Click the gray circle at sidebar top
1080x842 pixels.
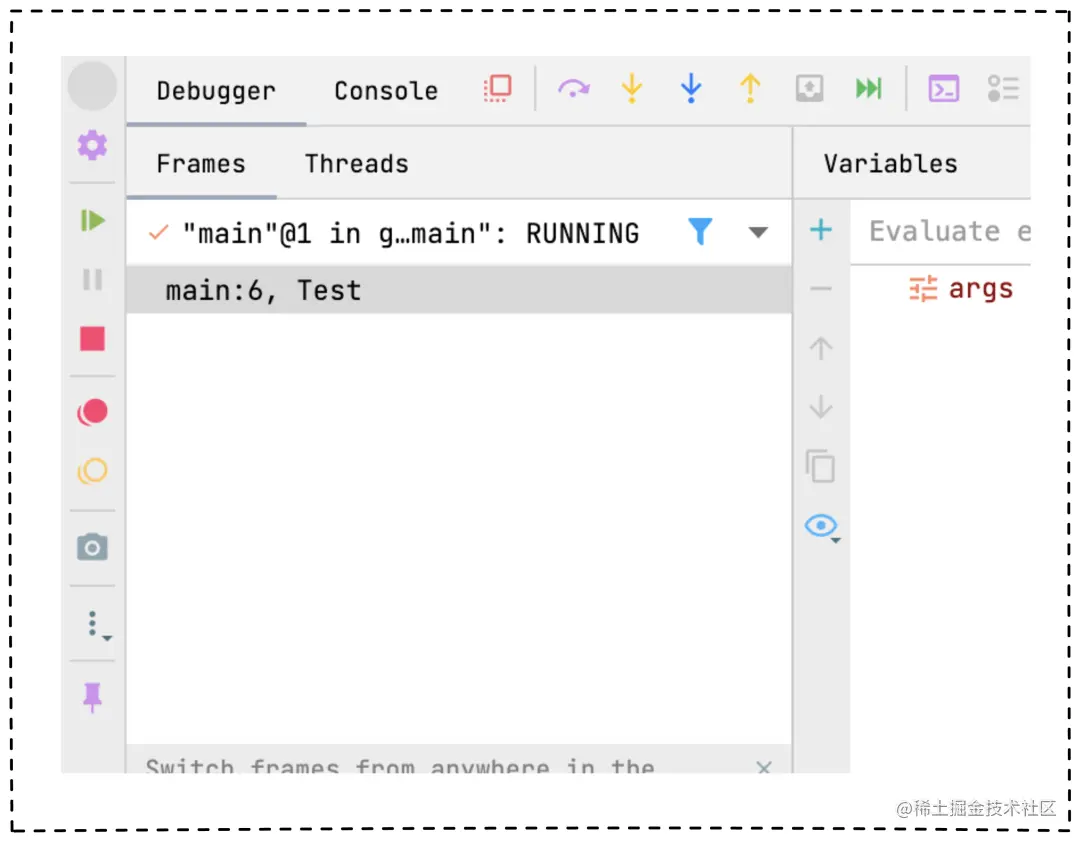[x=92, y=86]
